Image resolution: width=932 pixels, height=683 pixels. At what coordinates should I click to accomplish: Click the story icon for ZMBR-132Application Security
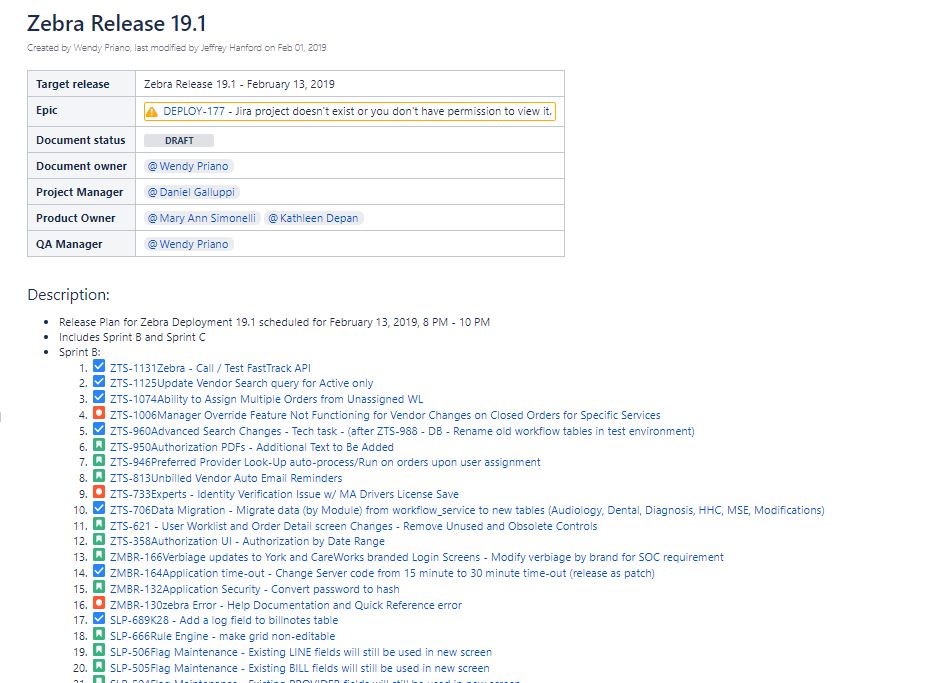(99, 587)
